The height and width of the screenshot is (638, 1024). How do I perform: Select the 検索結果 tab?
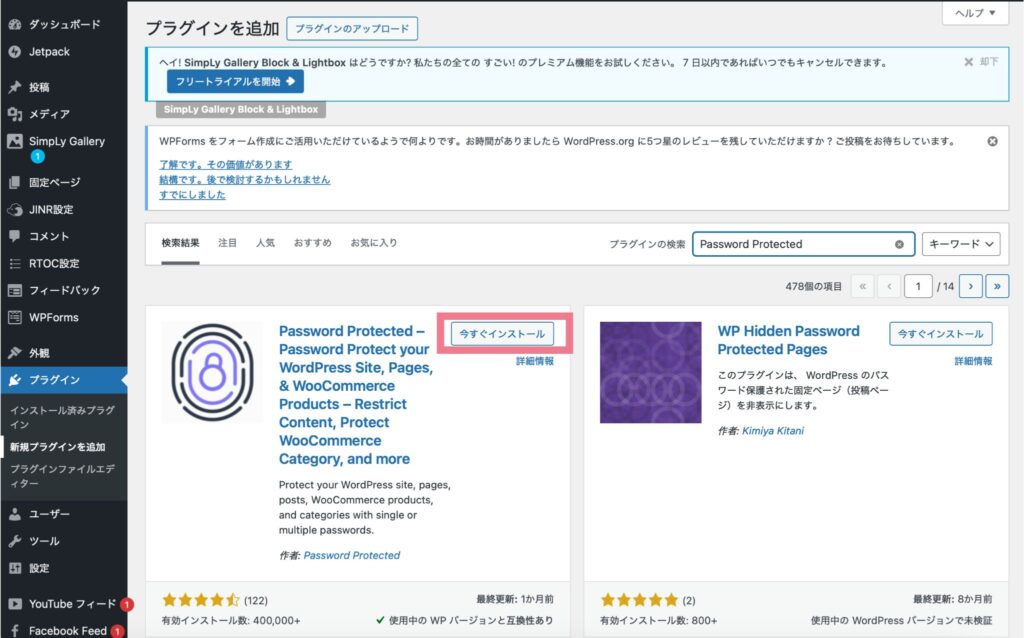(x=180, y=243)
